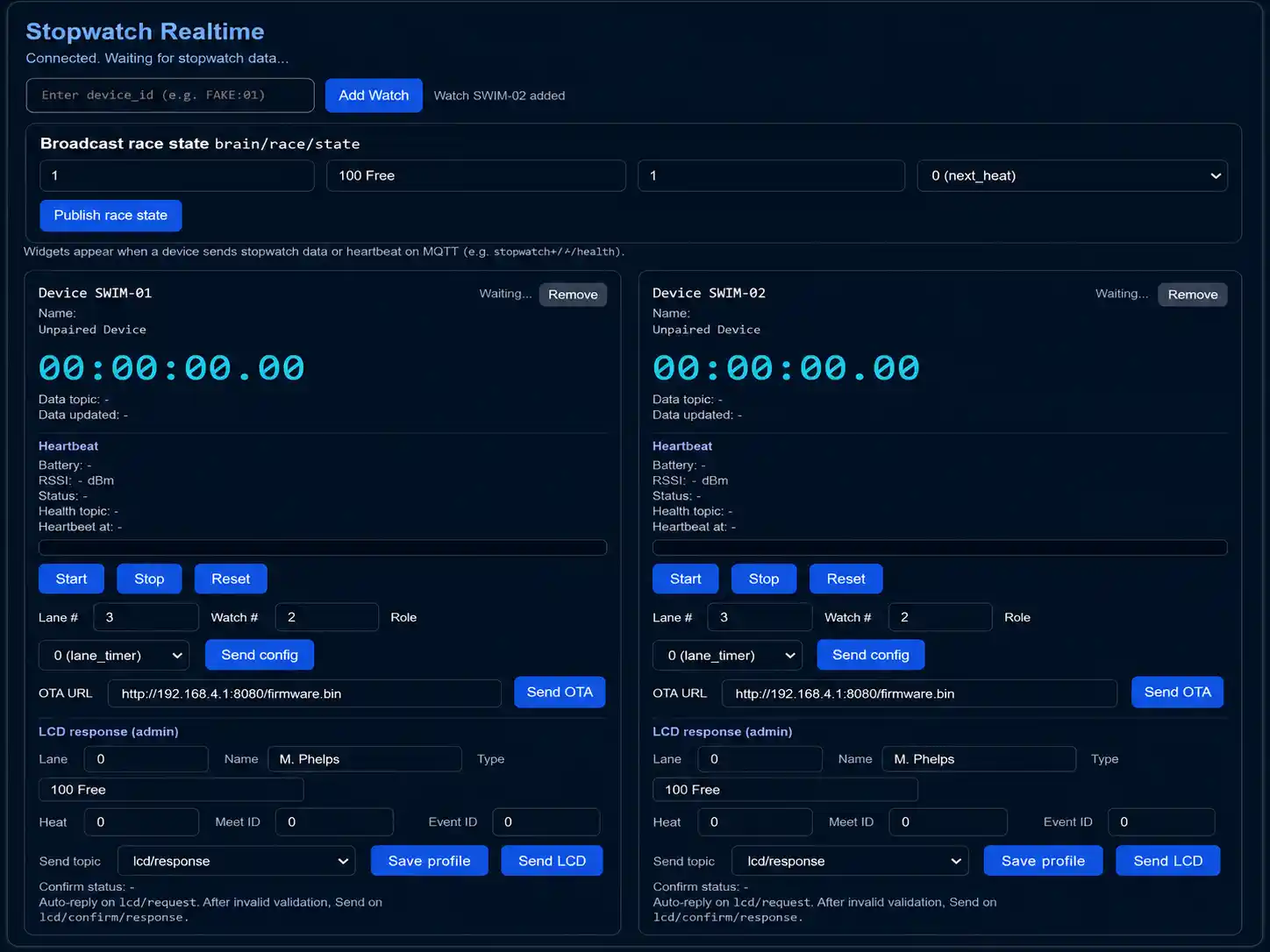Click the SWIM-02 progress bar
Viewport: 1270px width, 952px height.
pyautogui.click(x=940, y=548)
